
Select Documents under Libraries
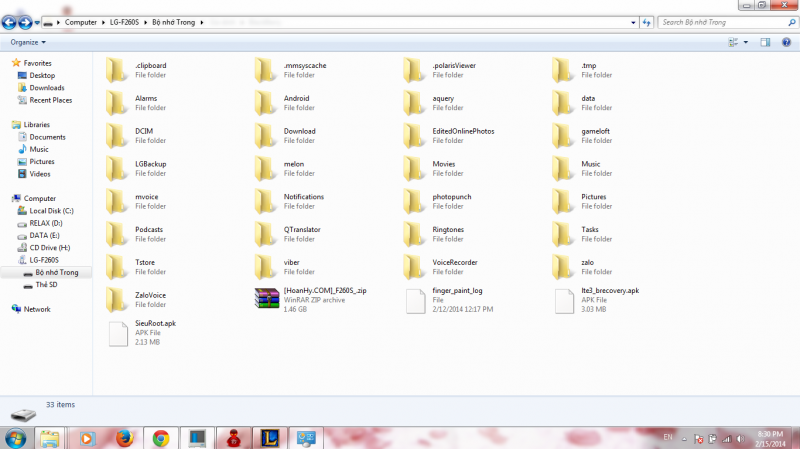pos(47,137)
